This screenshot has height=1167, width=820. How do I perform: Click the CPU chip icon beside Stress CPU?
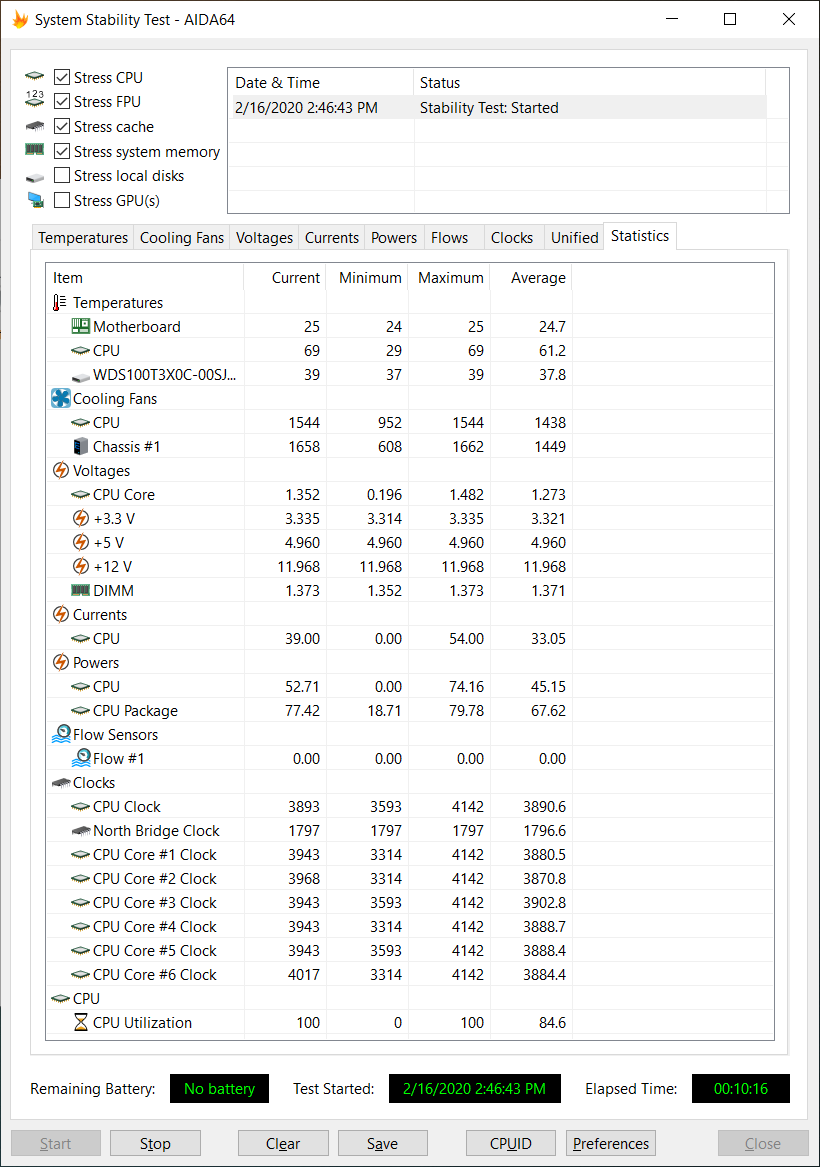34,76
